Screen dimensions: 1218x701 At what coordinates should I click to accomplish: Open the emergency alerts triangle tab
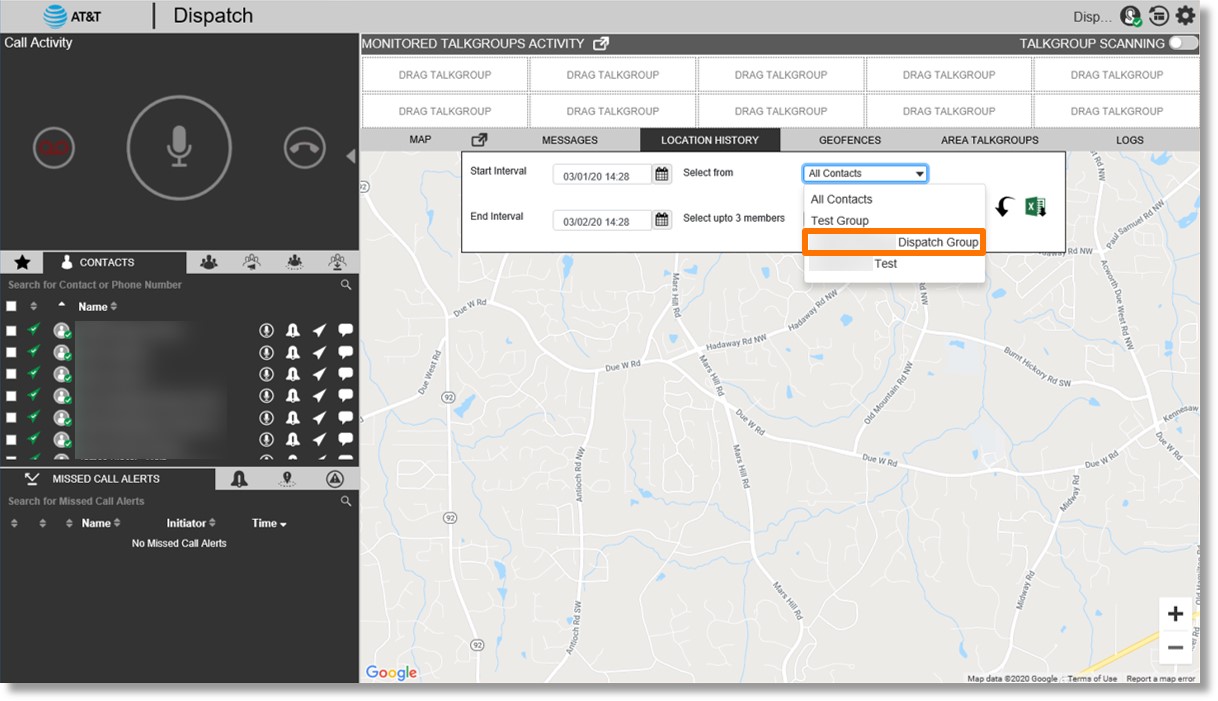tap(335, 479)
